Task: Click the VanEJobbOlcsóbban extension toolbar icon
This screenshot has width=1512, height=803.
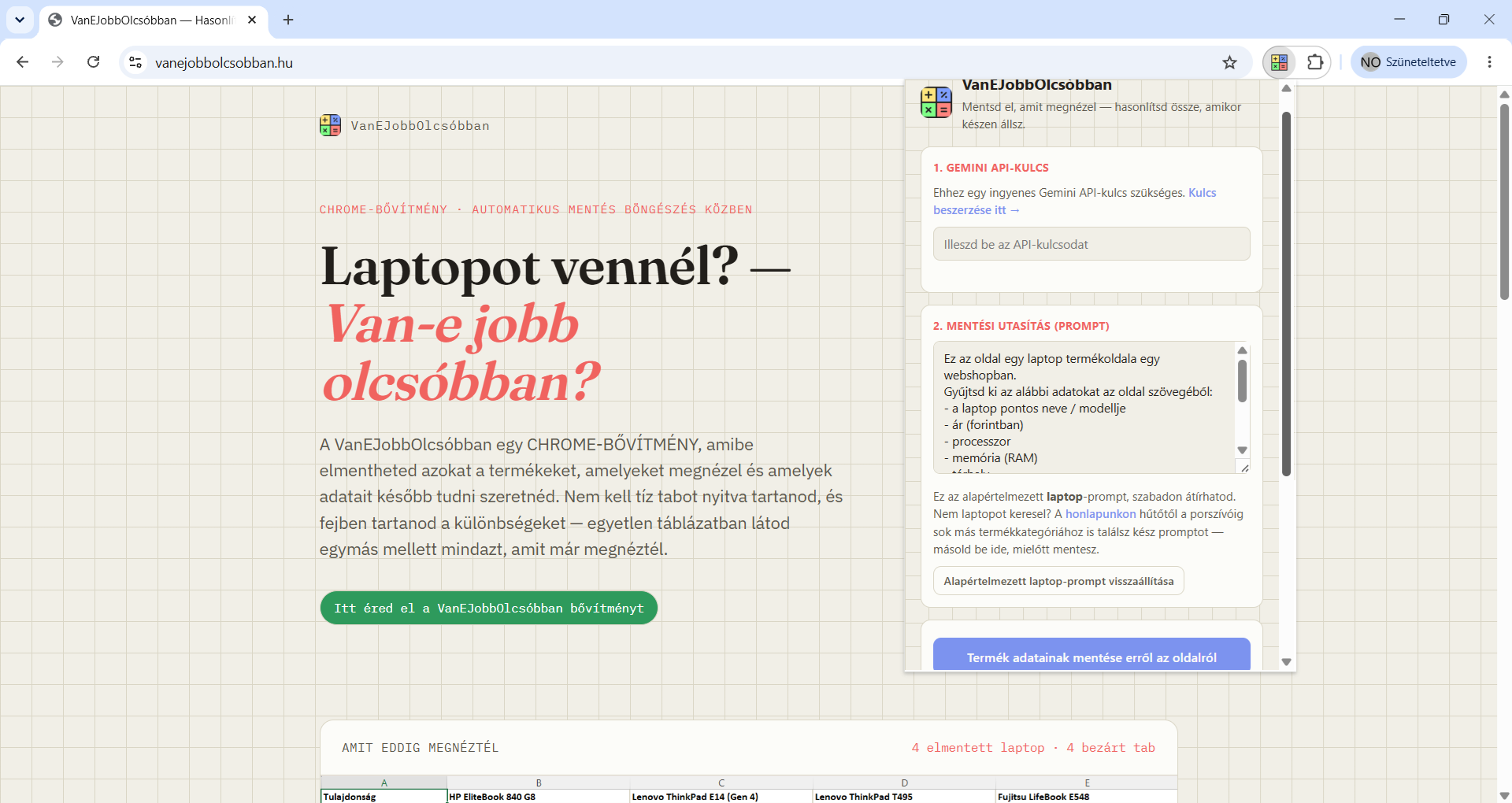Action: tap(1279, 62)
